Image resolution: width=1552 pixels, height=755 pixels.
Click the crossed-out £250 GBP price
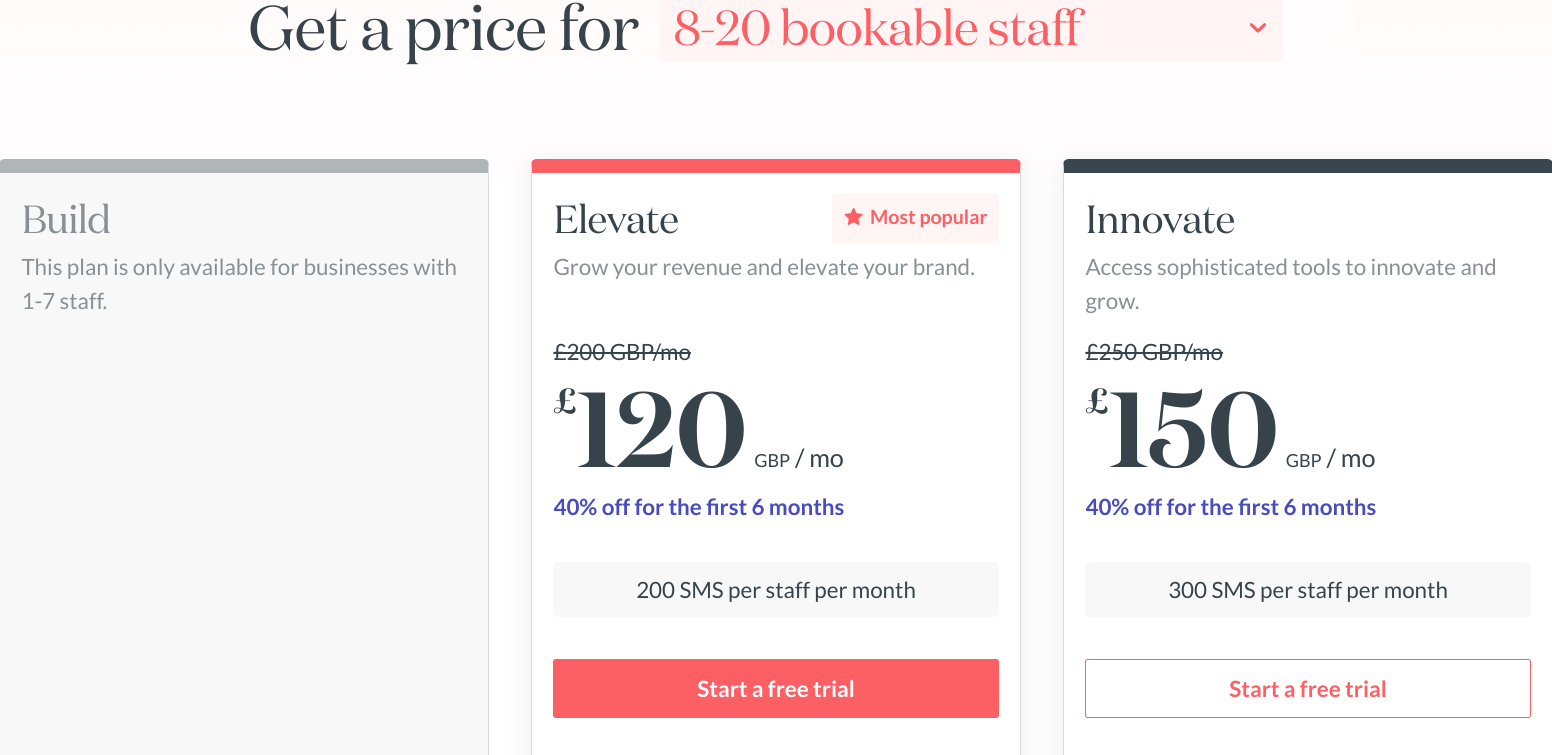pyautogui.click(x=1154, y=352)
